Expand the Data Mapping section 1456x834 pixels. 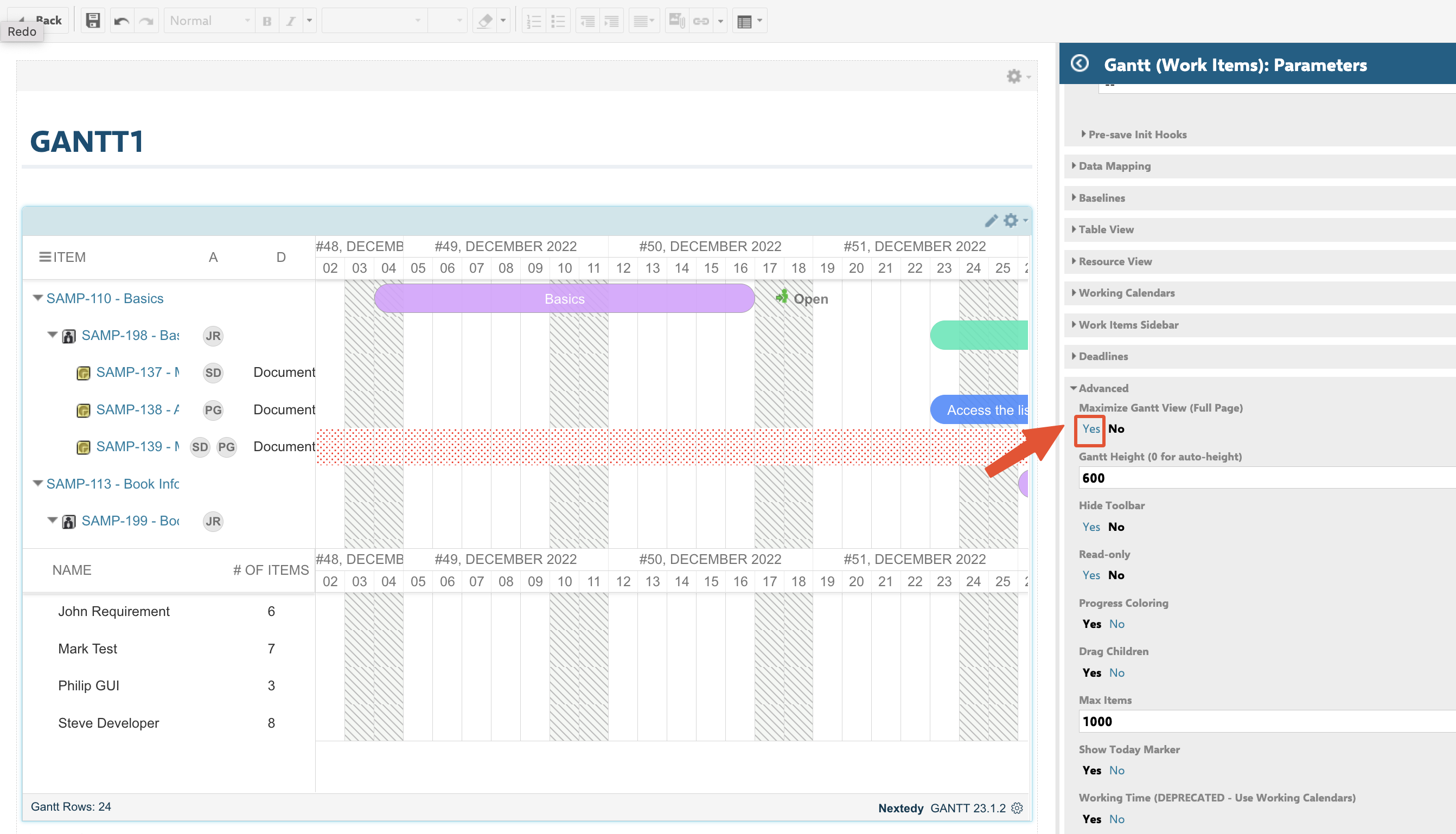[x=1114, y=166]
